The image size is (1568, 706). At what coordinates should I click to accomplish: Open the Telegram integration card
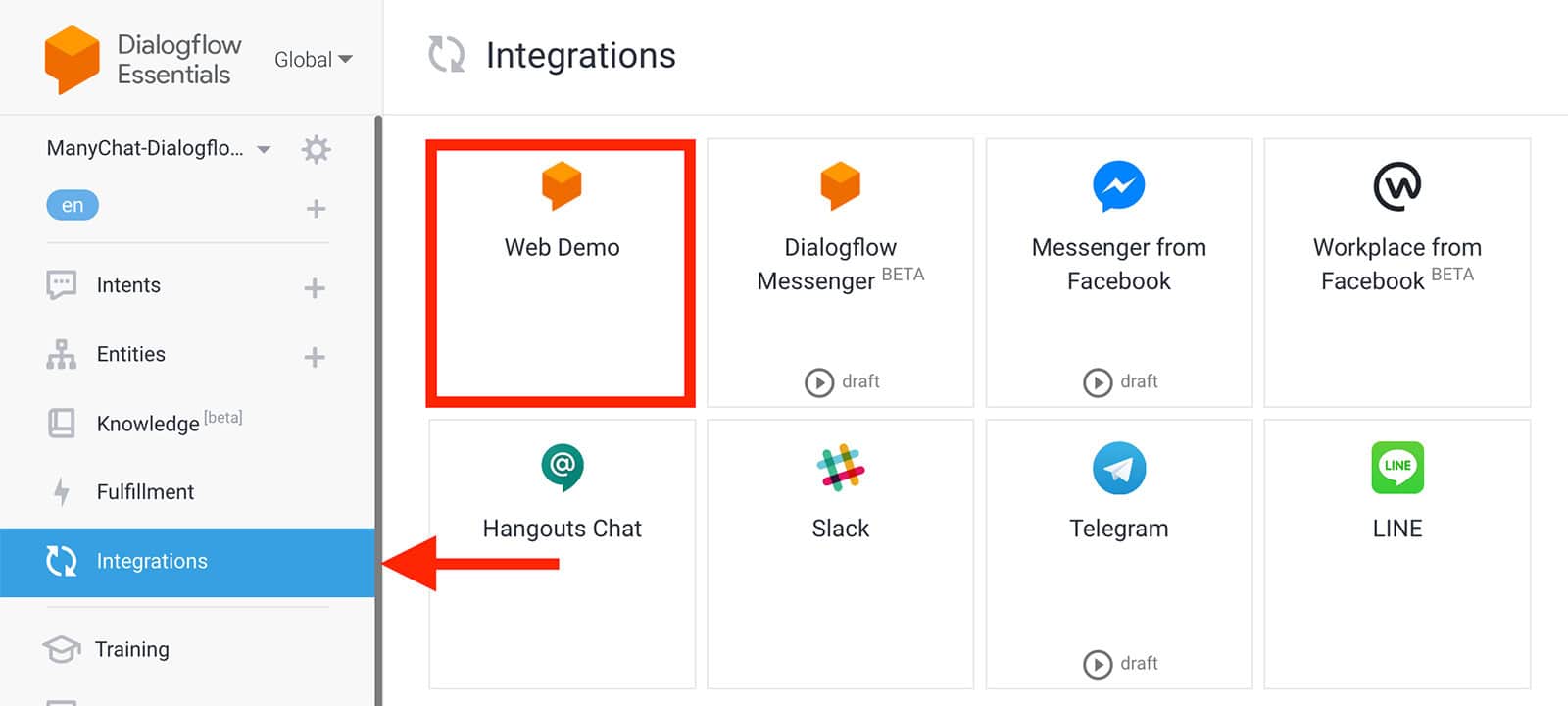[1119, 554]
